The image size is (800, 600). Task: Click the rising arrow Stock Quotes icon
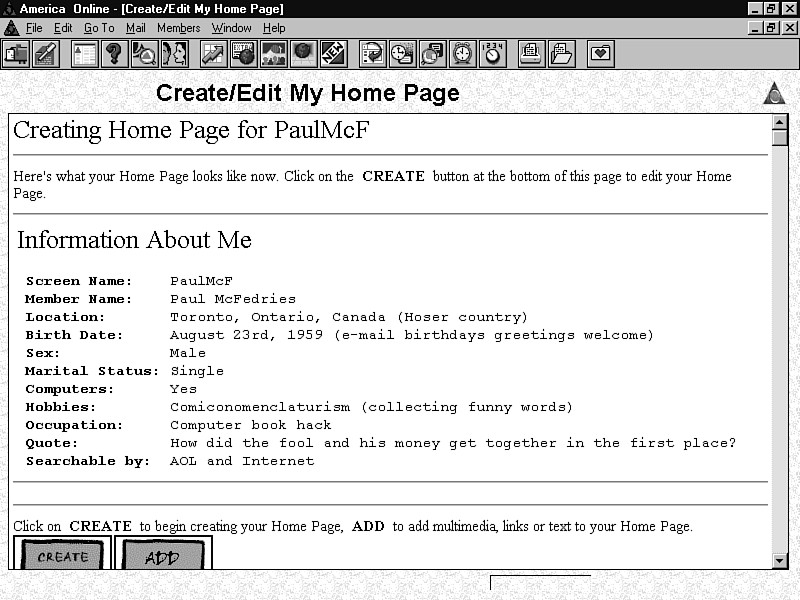click(x=214, y=54)
